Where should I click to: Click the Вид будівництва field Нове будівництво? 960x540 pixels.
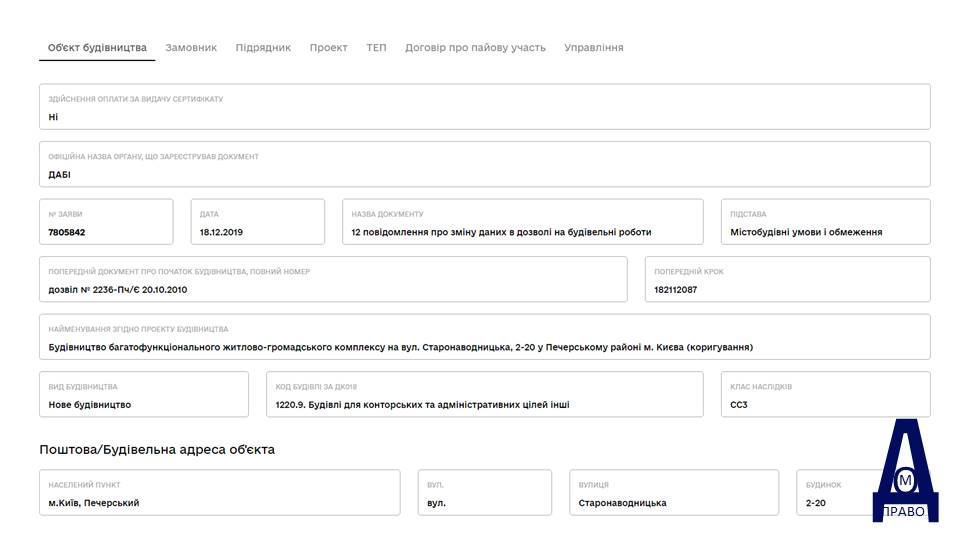pyautogui.click(x=144, y=394)
